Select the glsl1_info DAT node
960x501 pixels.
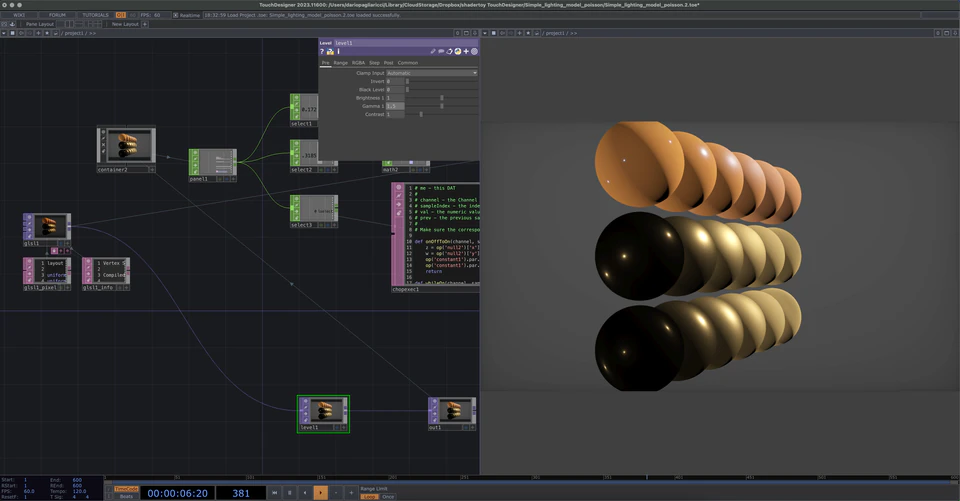(106, 274)
